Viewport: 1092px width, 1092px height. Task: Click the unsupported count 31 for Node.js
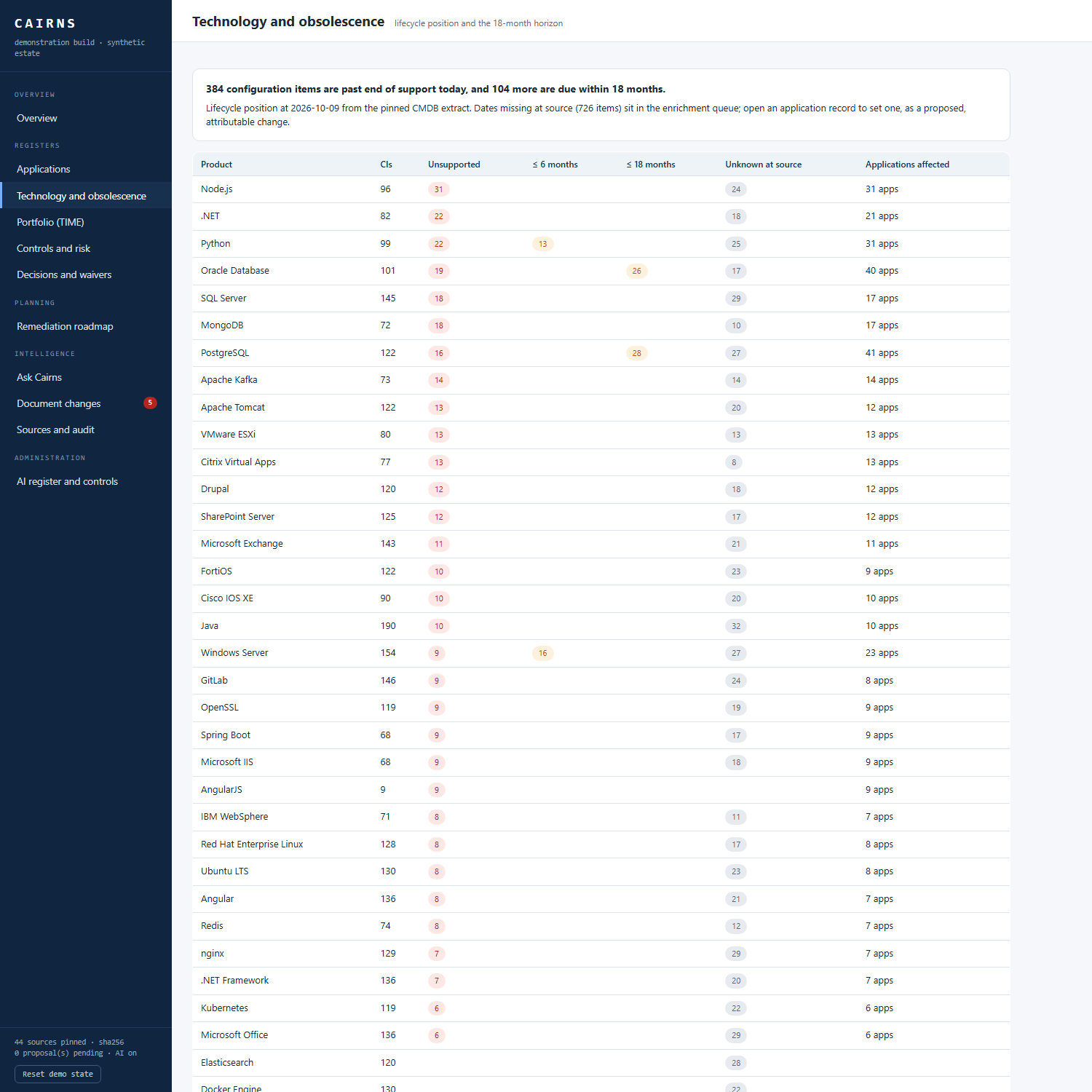click(438, 189)
